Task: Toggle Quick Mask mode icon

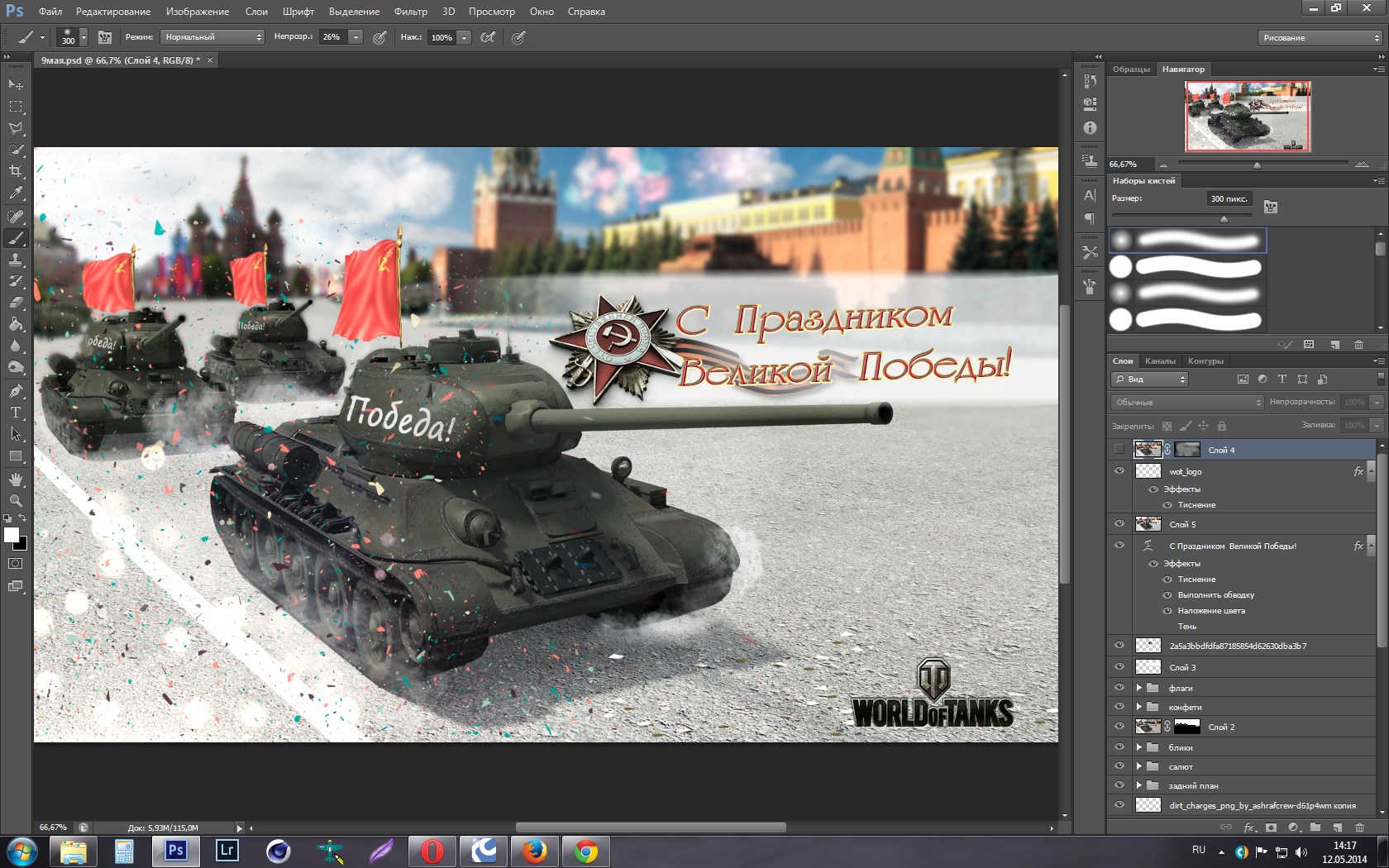Action: click(x=16, y=564)
